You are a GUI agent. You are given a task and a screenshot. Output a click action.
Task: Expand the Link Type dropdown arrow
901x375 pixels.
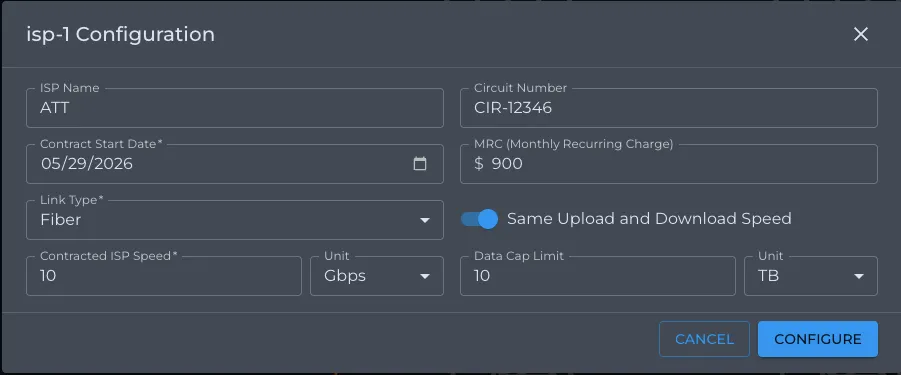[425, 220]
